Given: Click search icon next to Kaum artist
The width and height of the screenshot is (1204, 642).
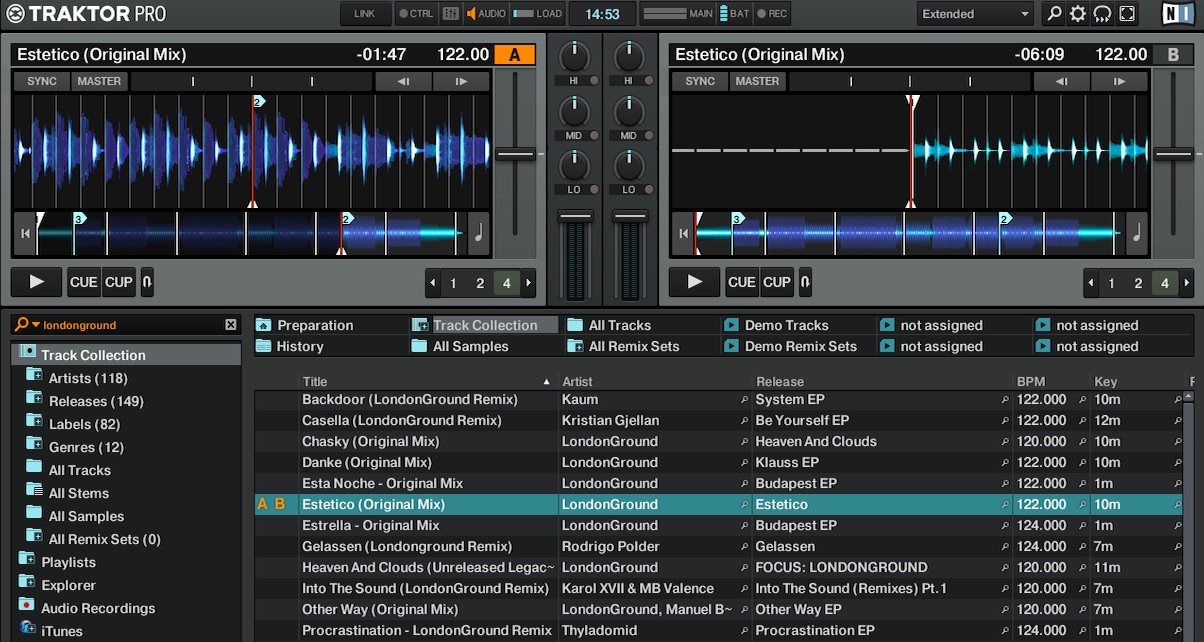Looking at the screenshot, I should pyautogui.click(x=744, y=400).
